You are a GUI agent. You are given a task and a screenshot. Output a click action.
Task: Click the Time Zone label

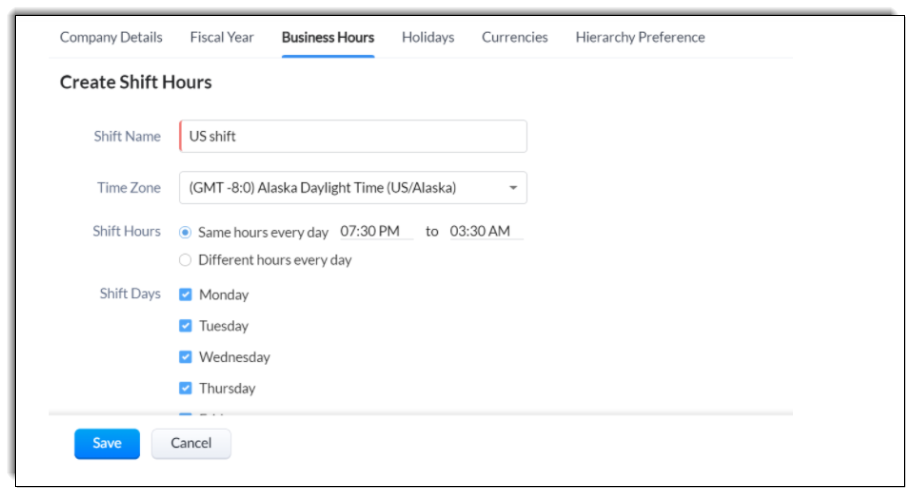click(x=128, y=188)
